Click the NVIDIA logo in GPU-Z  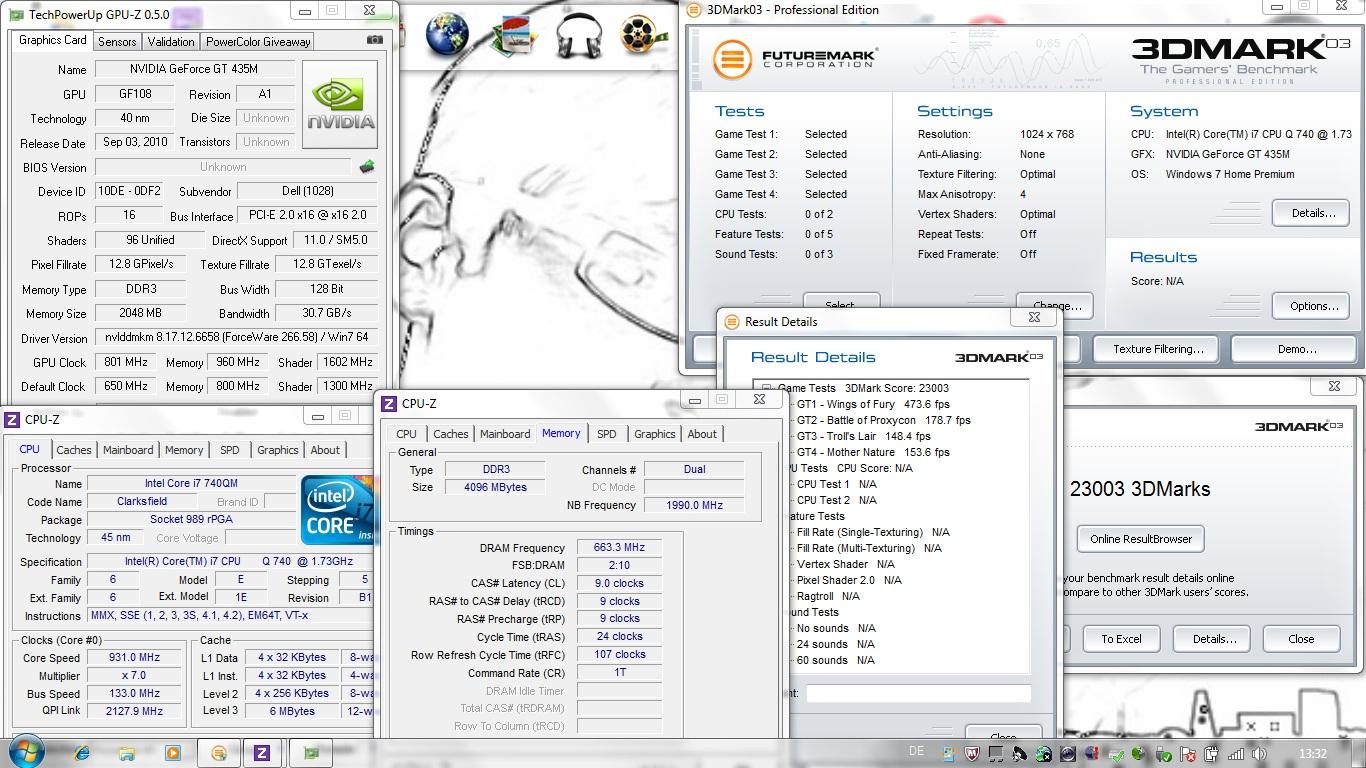point(341,104)
